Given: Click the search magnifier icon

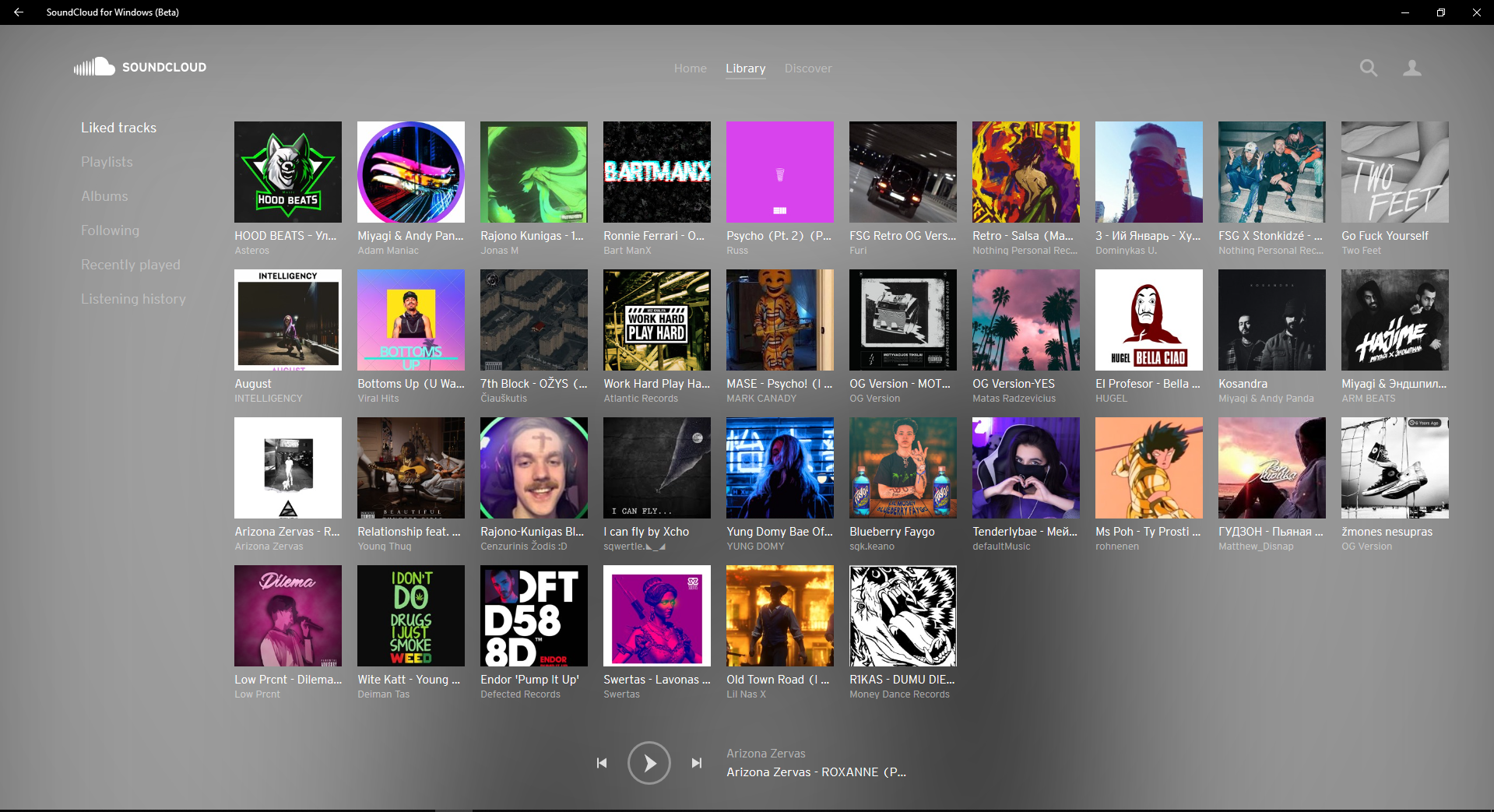Looking at the screenshot, I should click(1368, 69).
